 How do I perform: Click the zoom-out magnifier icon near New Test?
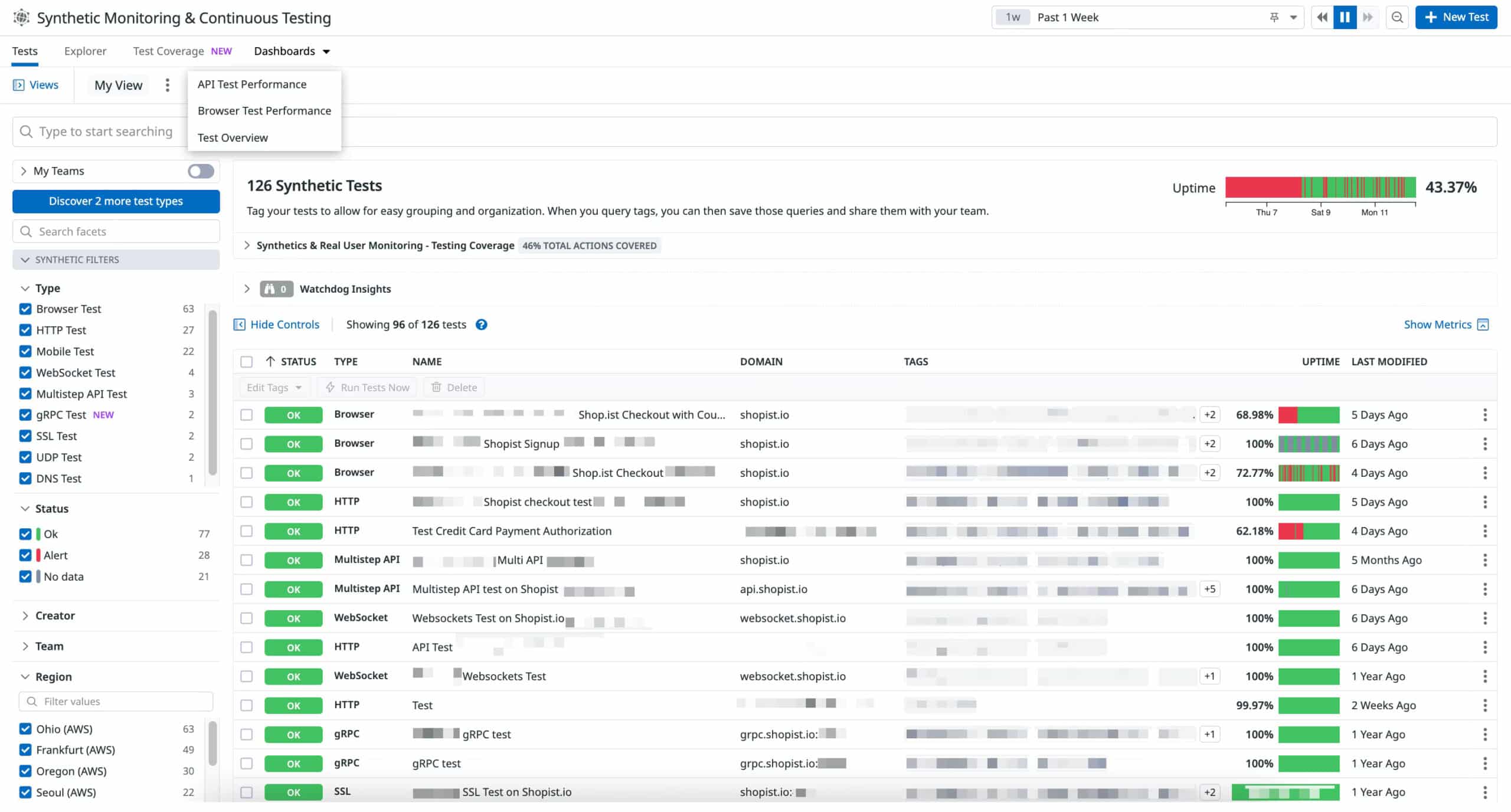pos(1397,17)
